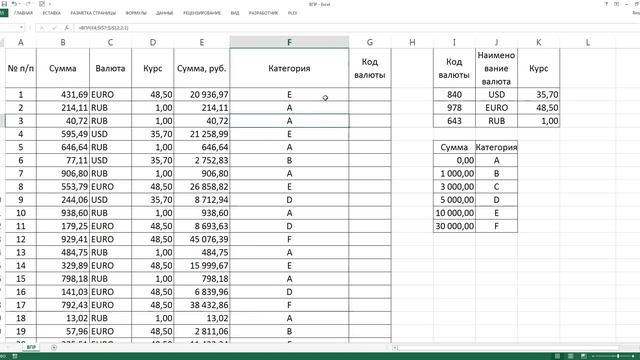Click the 'Код валюты' header in column G
Screen dimensions: 640x360
(x=370, y=68)
